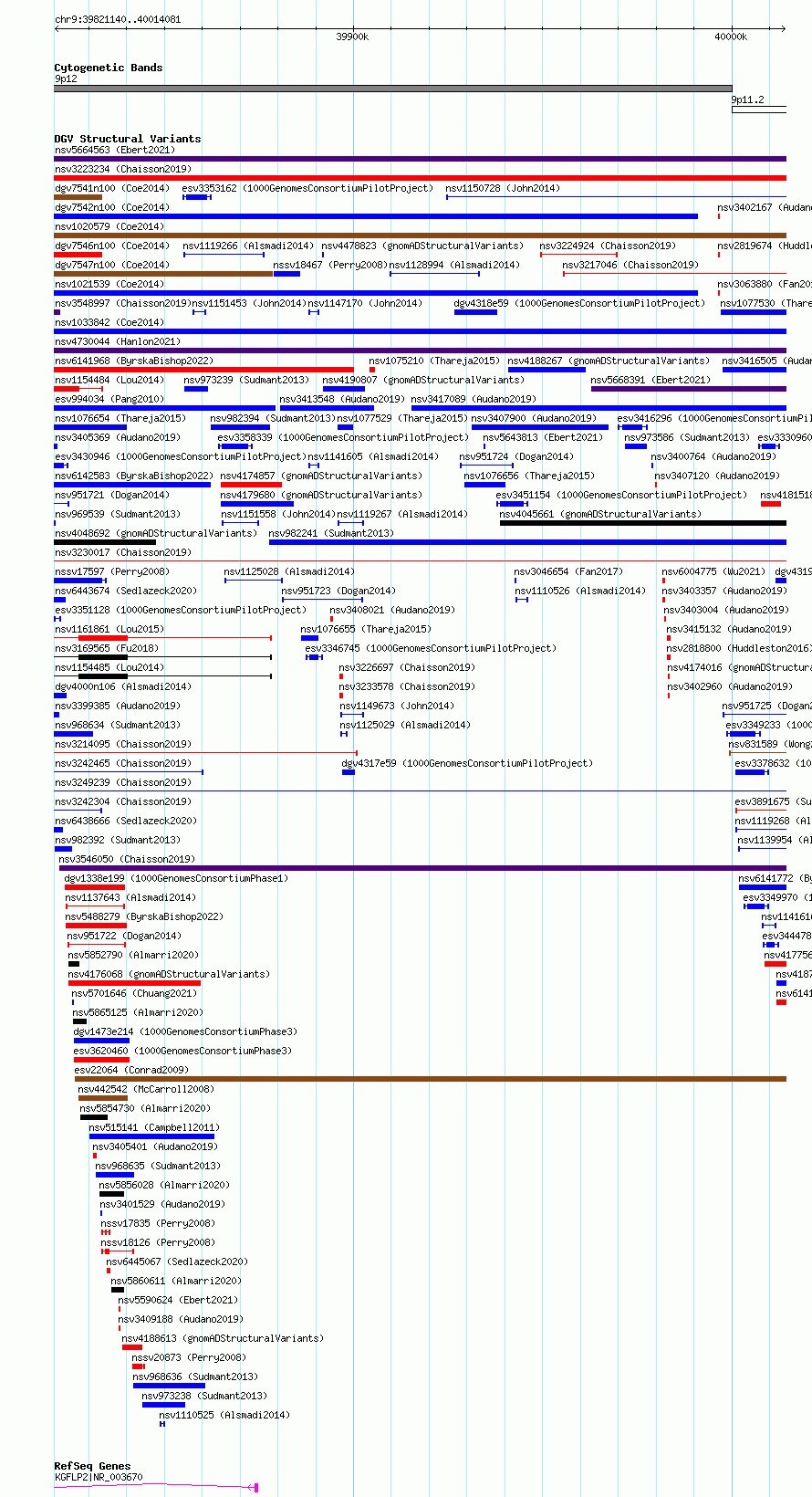Open nsv1119266 (Alsmadi2014) variant label
The height and width of the screenshot is (1497, 812).
click(x=248, y=246)
